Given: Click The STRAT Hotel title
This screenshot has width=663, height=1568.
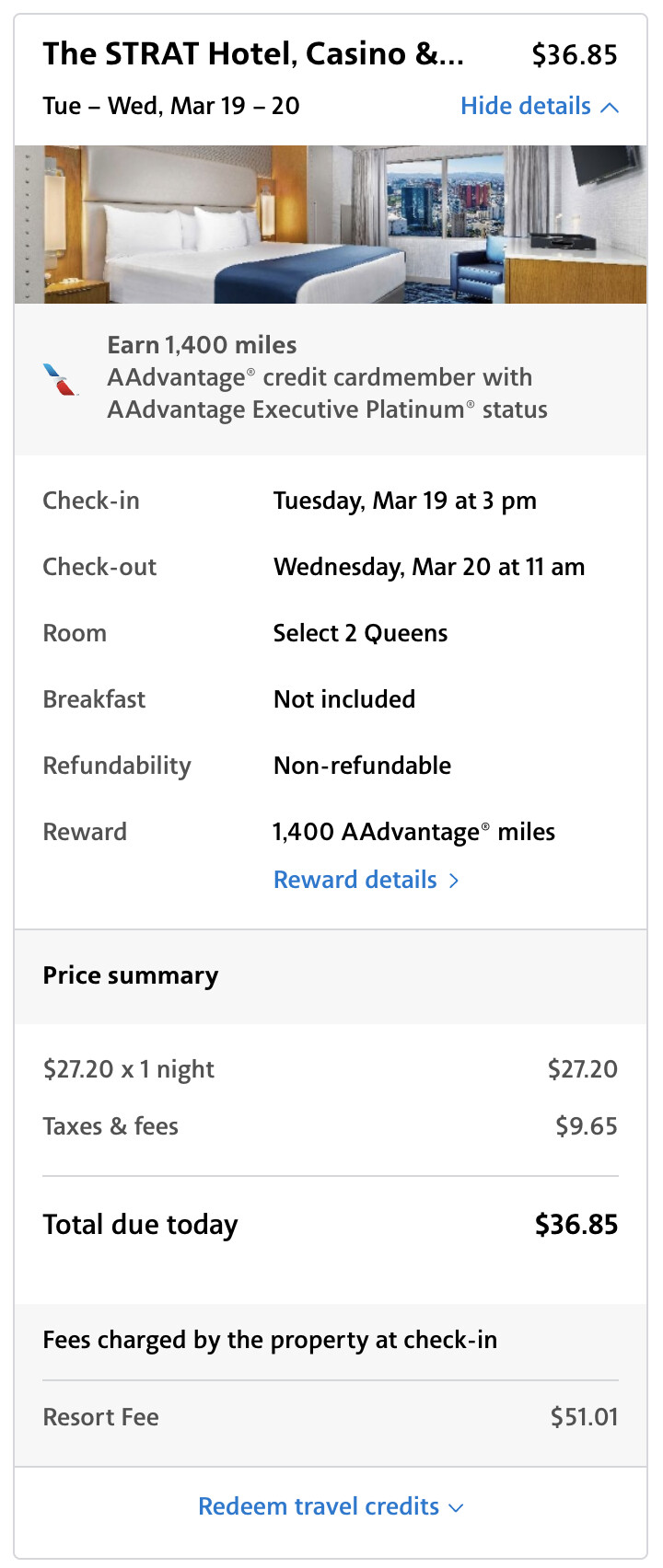Looking at the screenshot, I should click(253, 54).
